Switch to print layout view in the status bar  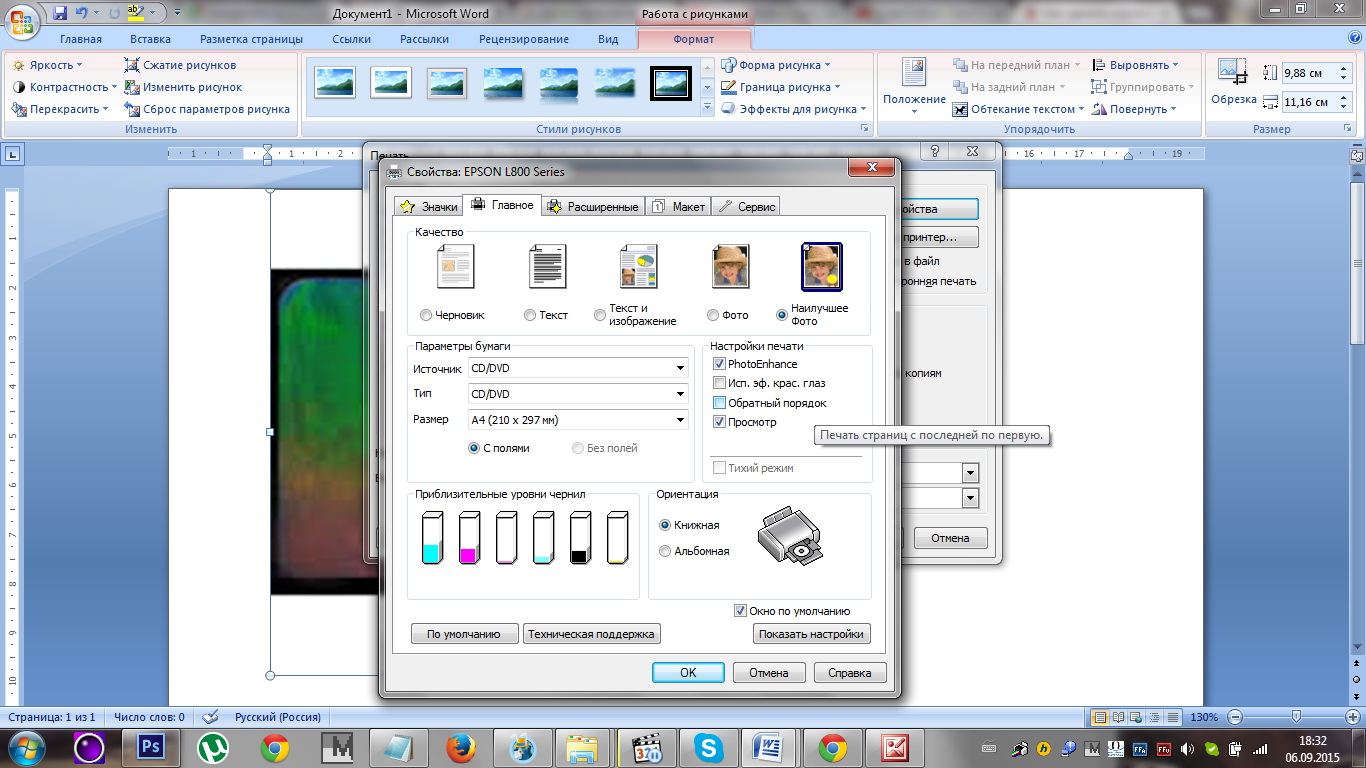tap(1100, 717)
